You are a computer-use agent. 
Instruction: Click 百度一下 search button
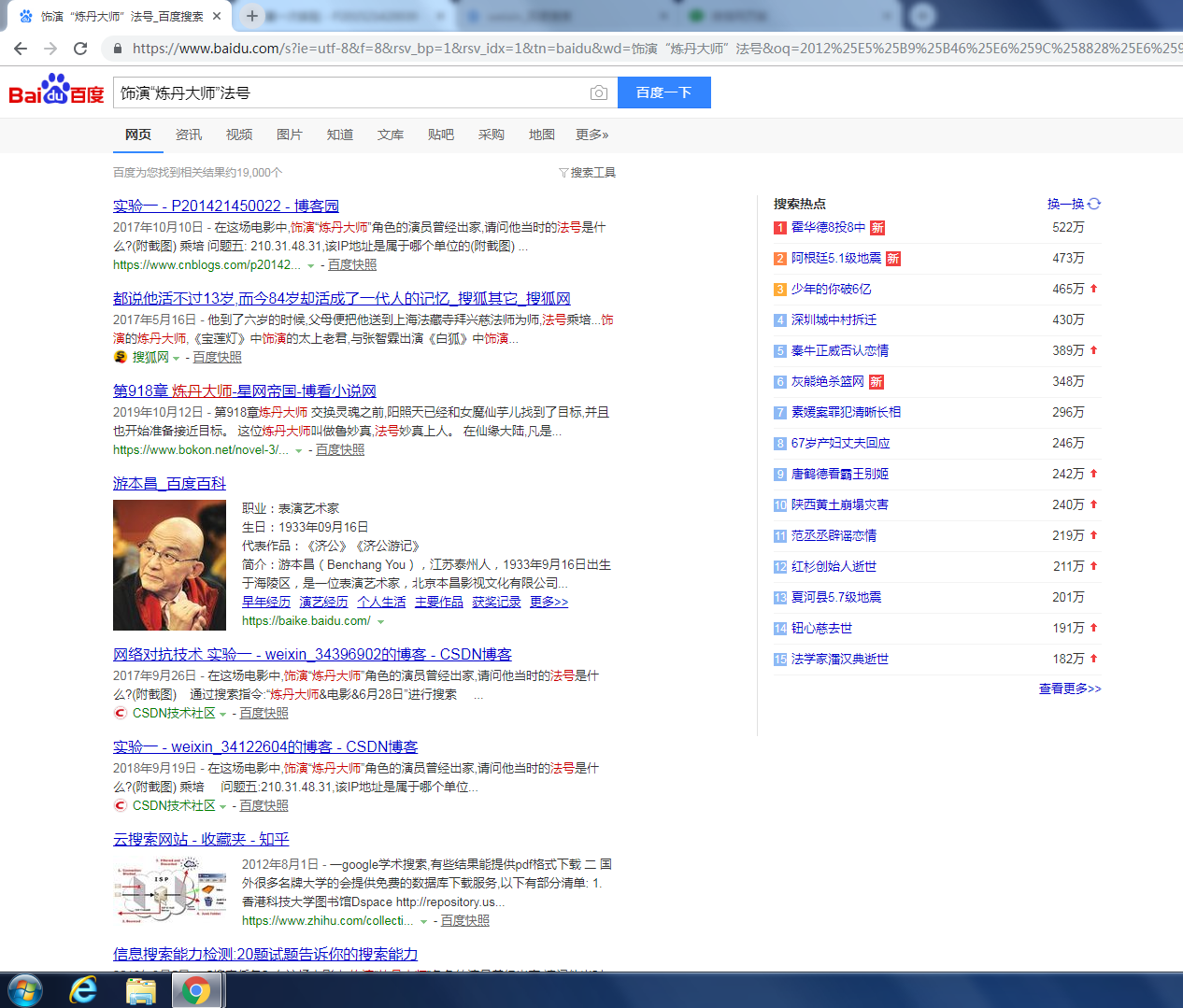pyautogui.click(x=663, y=92)
